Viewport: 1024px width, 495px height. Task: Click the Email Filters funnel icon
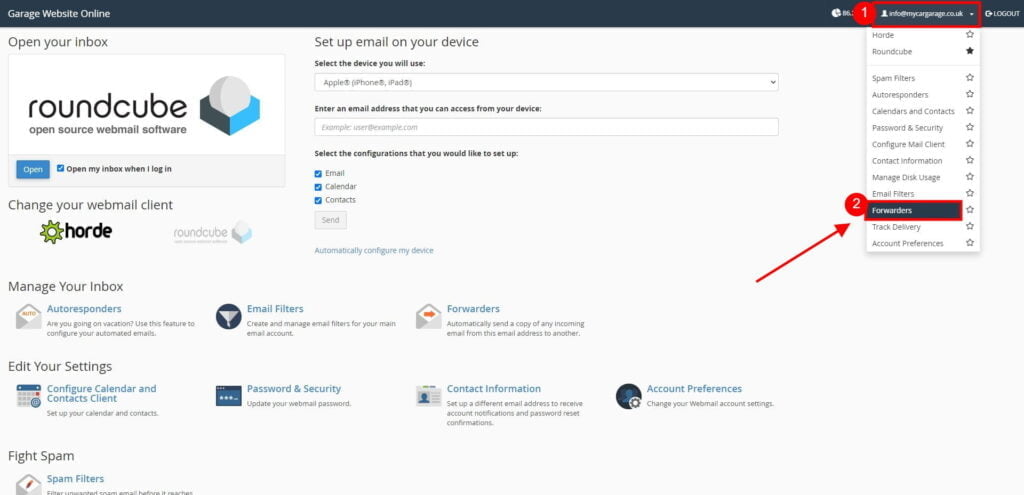tap(229, 316)
